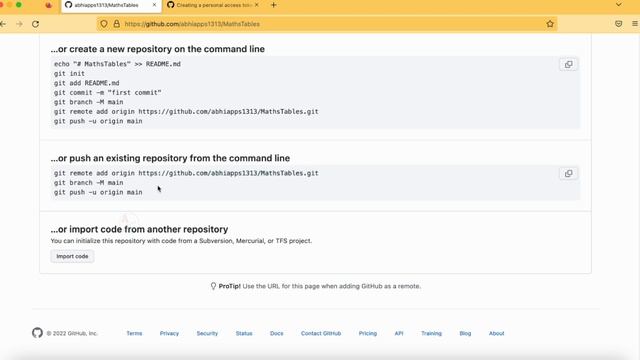Open the Training footer link
This screenshot has width=640, height=360.
pyautogui.click(x=431, y=333)
